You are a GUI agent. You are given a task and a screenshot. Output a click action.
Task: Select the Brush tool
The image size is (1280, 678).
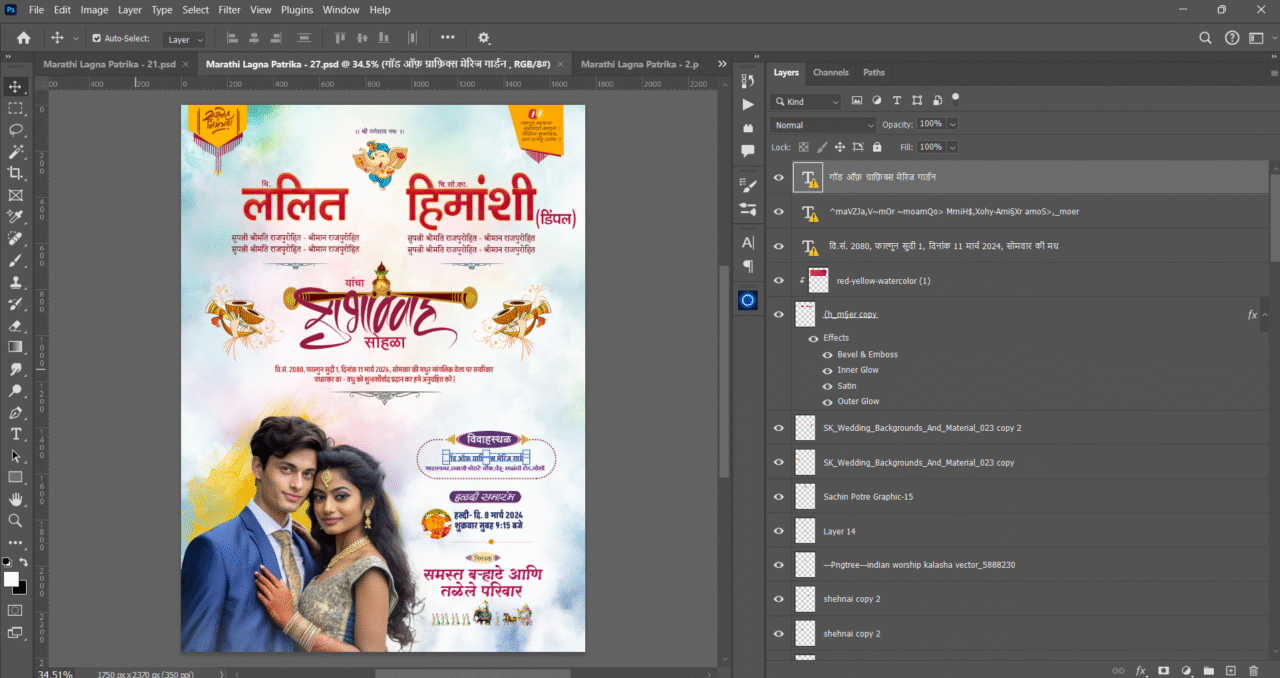15,262
